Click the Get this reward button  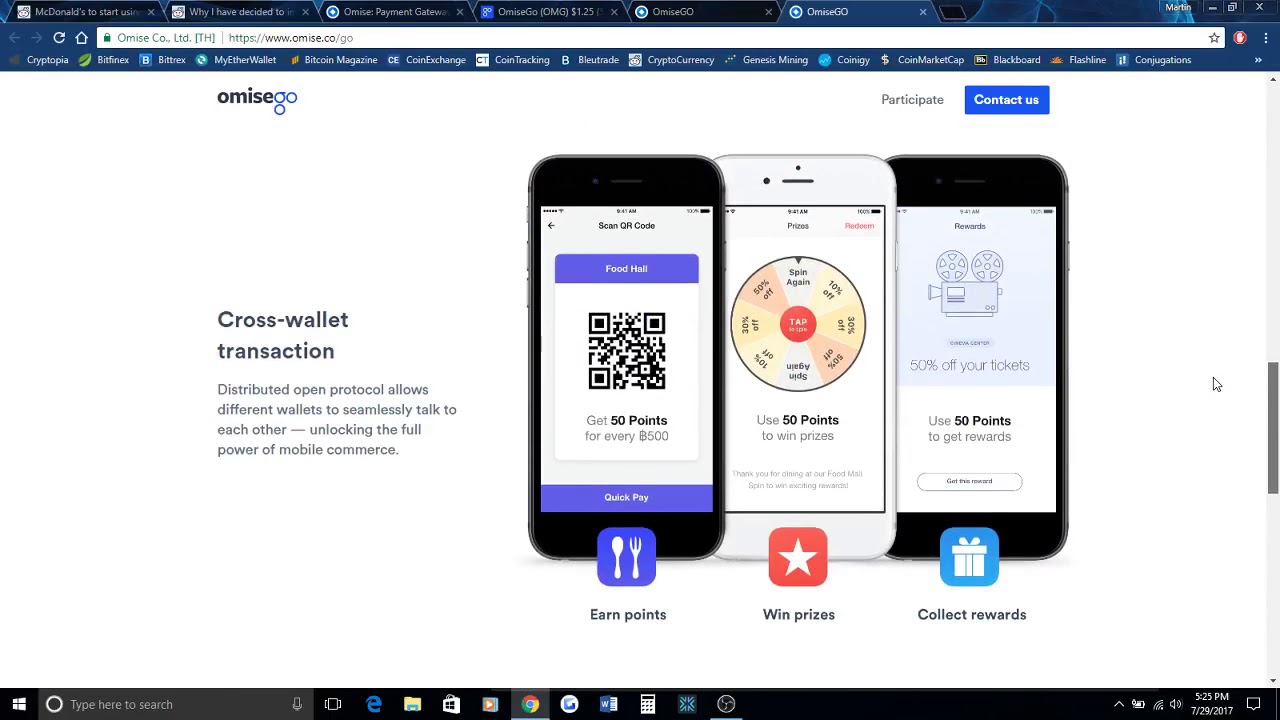click(x=969, y=481)
